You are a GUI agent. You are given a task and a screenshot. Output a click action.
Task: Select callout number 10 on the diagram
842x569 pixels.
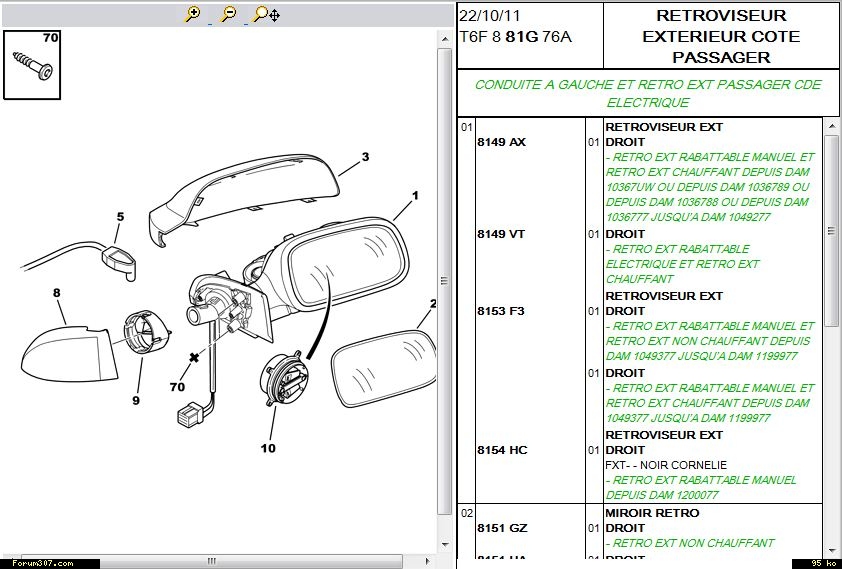[x=268, y=448]
